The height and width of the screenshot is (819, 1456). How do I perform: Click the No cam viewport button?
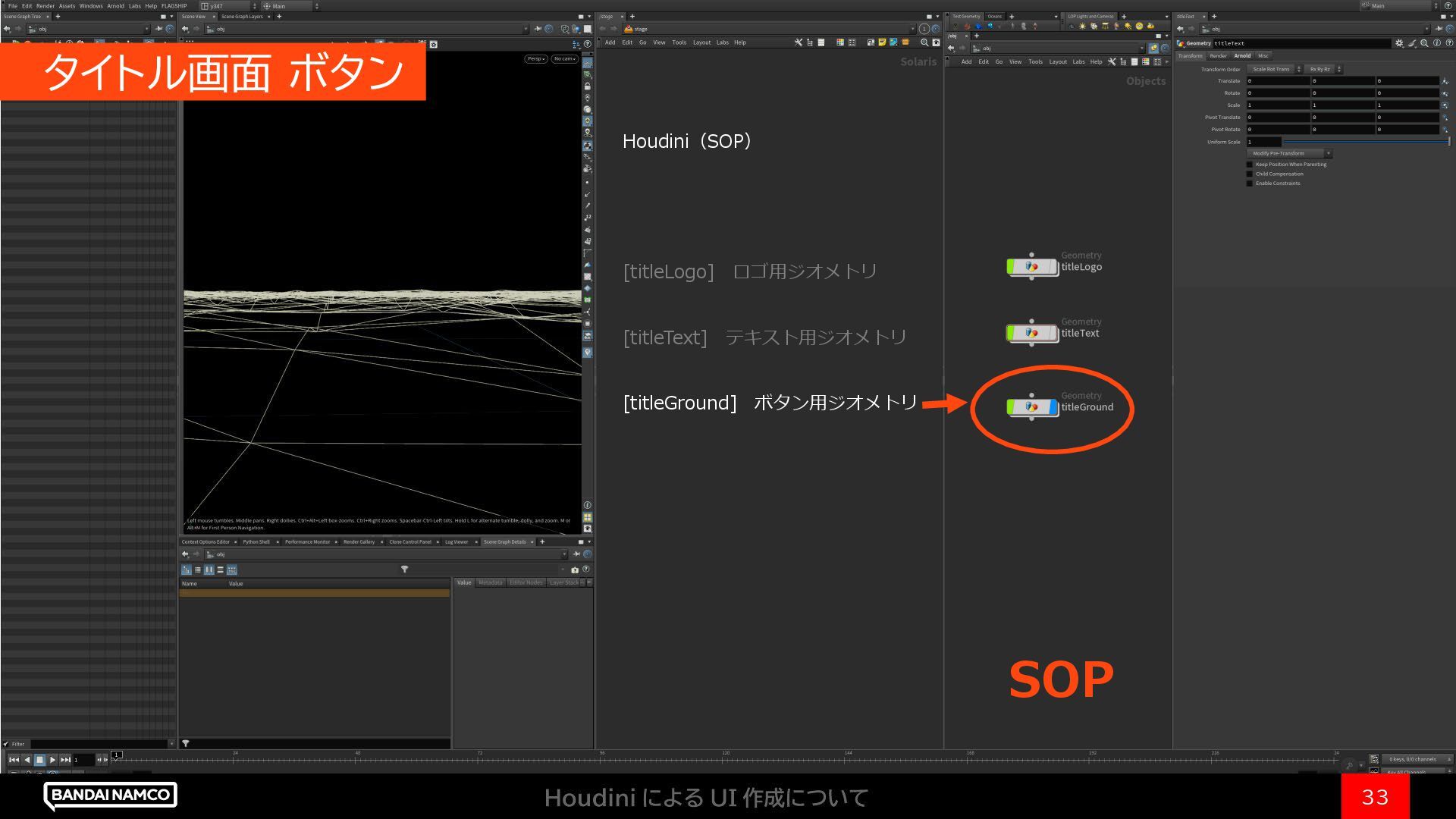[564, 58]
